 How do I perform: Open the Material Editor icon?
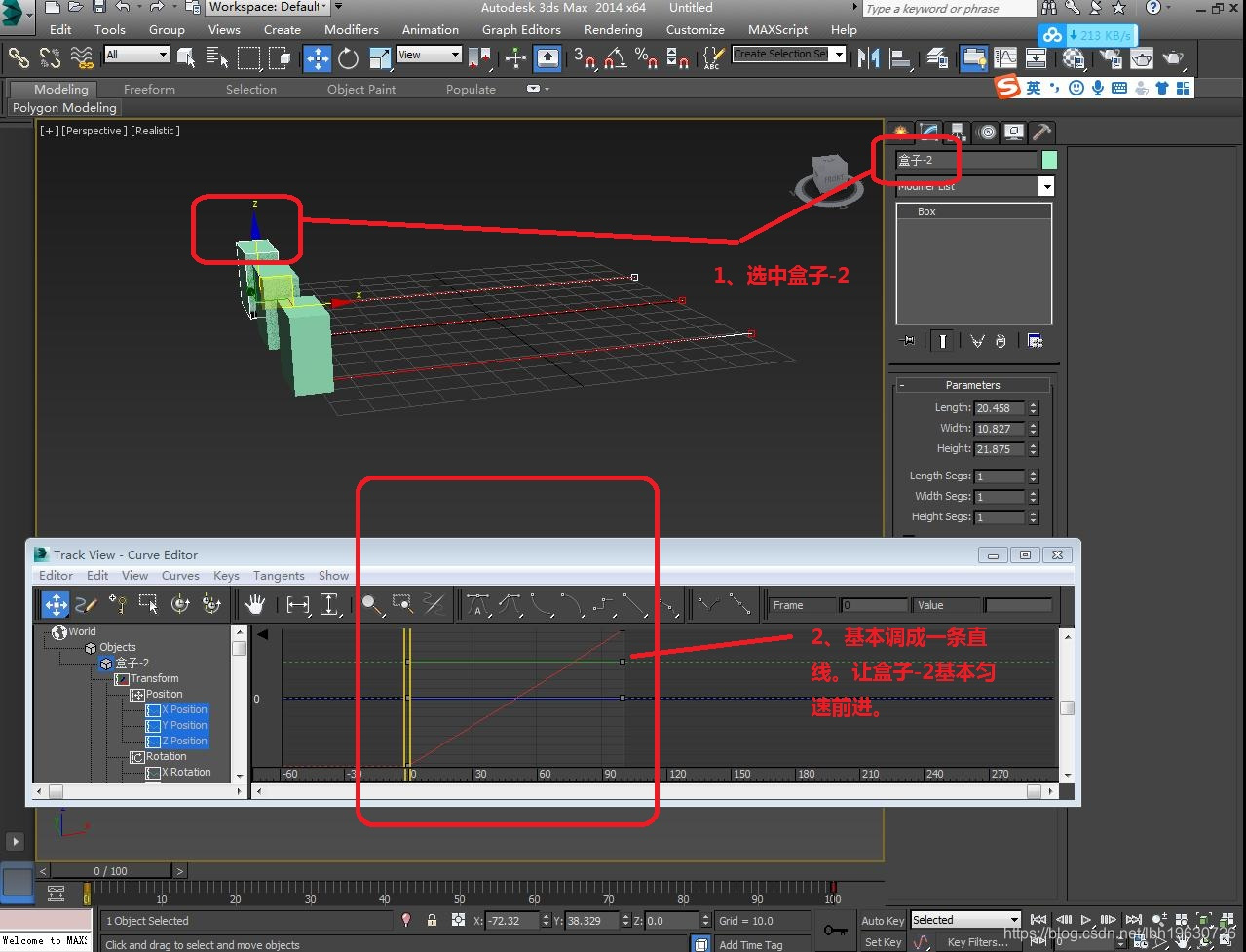pos(1075,58)
